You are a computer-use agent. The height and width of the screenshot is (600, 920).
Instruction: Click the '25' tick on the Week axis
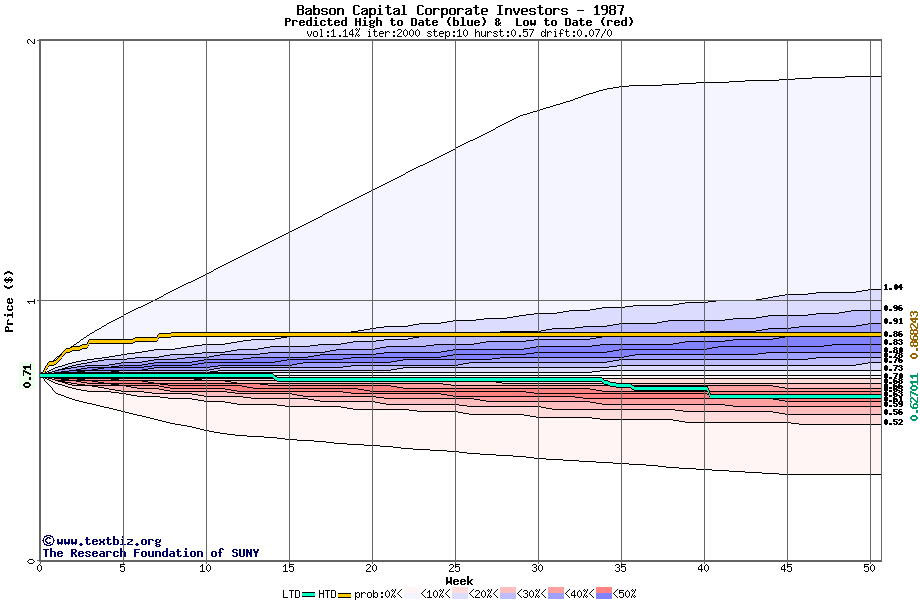click(455, 568)
